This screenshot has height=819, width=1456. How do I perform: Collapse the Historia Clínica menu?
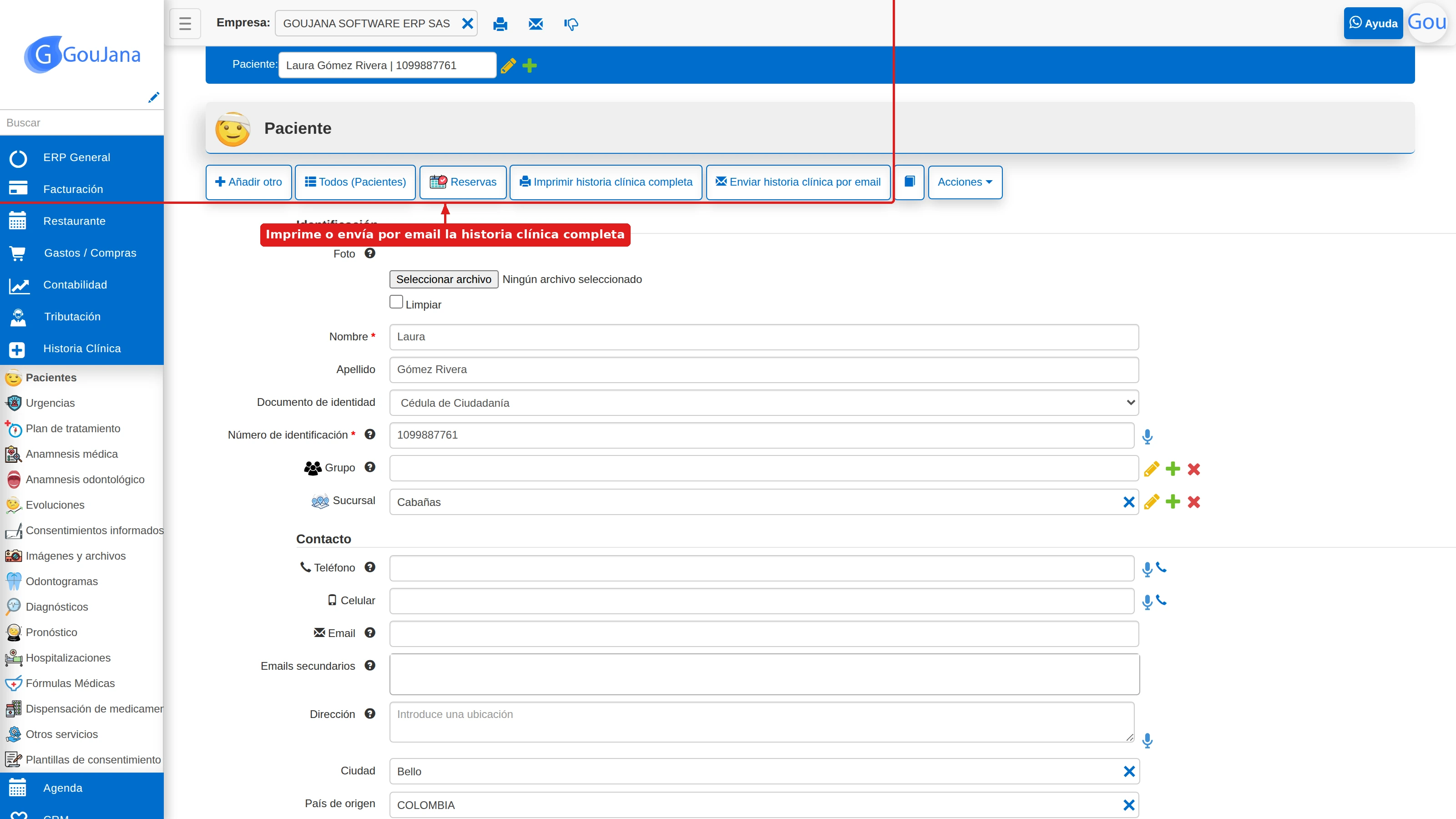pos(82,349)
